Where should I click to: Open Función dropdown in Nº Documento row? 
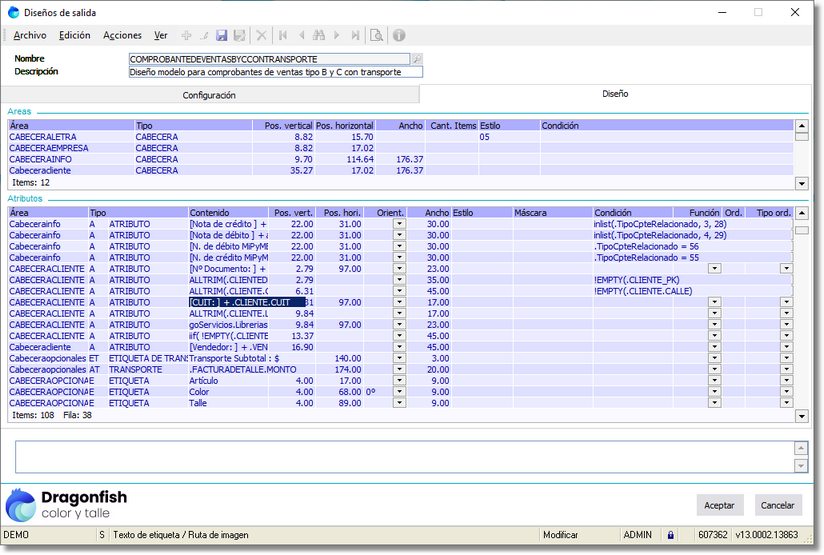coord(714,269)
